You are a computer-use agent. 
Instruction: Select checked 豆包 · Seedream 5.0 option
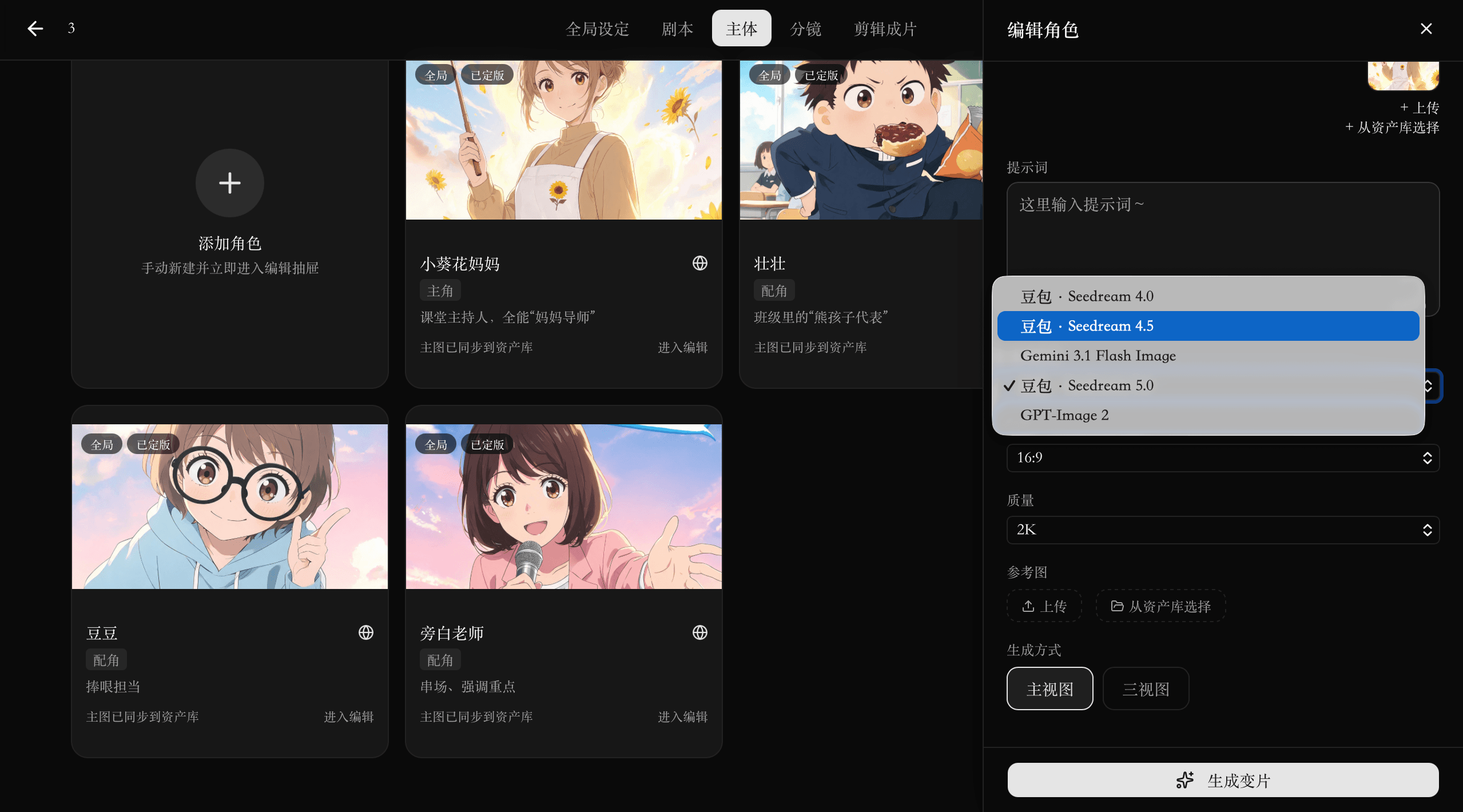pyautogui.click(x=1208, y=385)
